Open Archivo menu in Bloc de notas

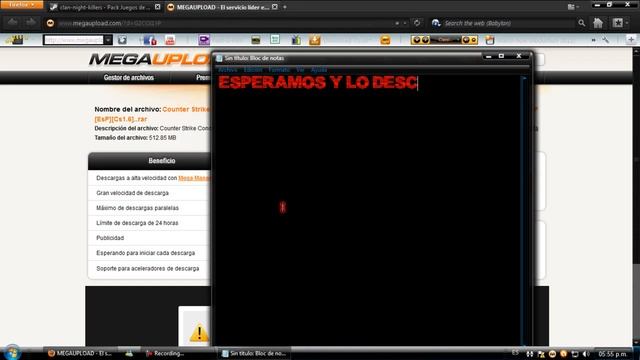click(228, 70)
